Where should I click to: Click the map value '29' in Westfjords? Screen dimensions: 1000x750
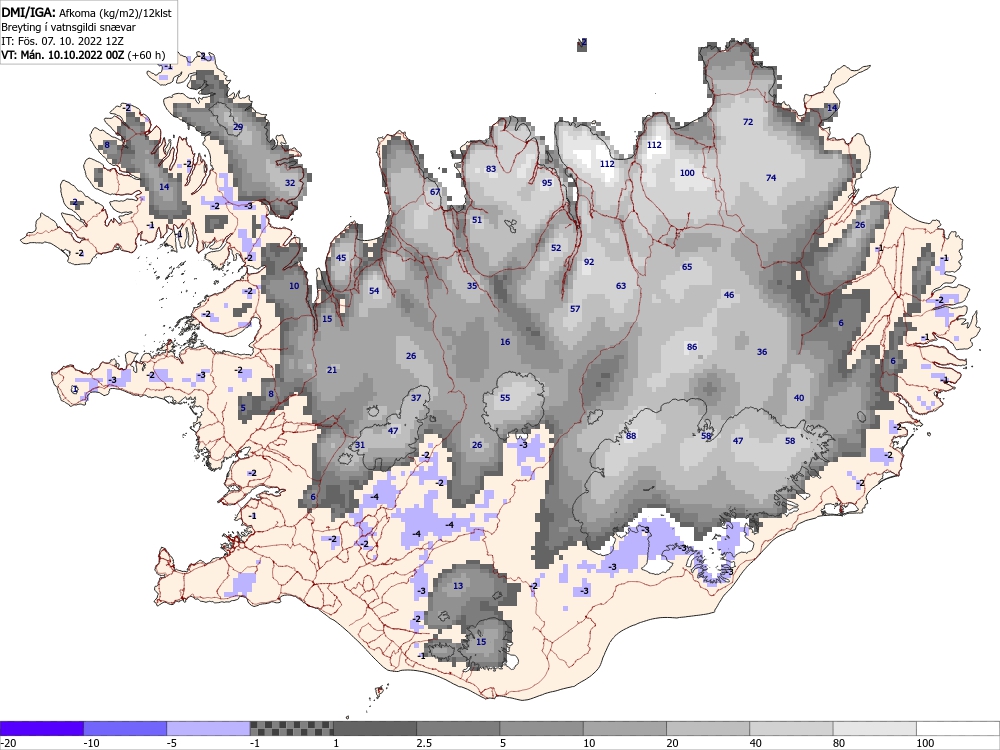238,128
